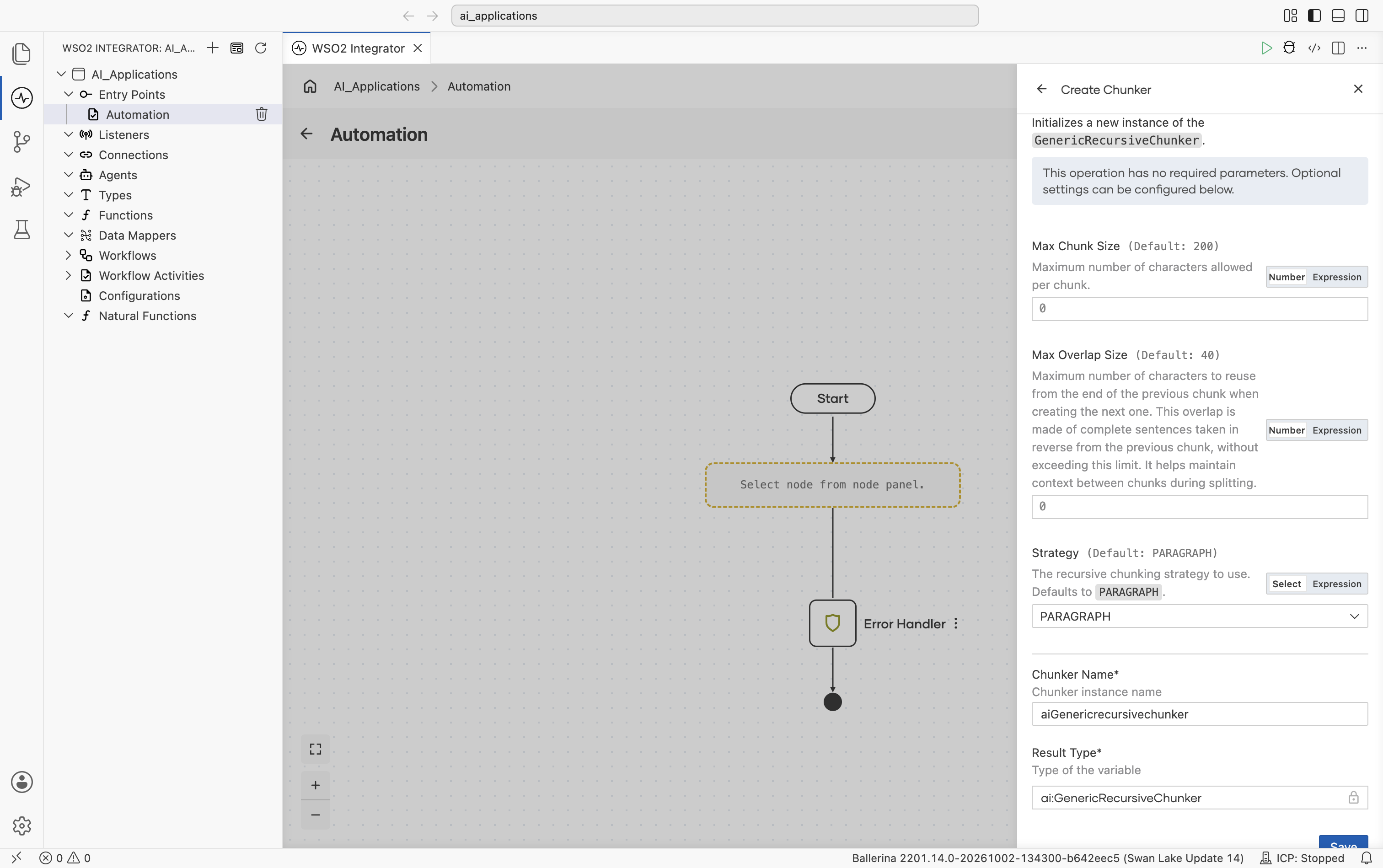Viewport: 1383px width, 868px height.
Task: Choose Select mode for Strategy
Action: click(1287, 584)
